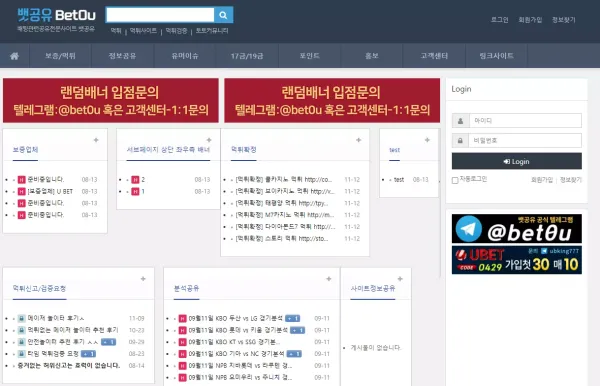Click 로그인 link in the top header
The width and height of the screenshot is (600, 386).
(x=500, y=20)
